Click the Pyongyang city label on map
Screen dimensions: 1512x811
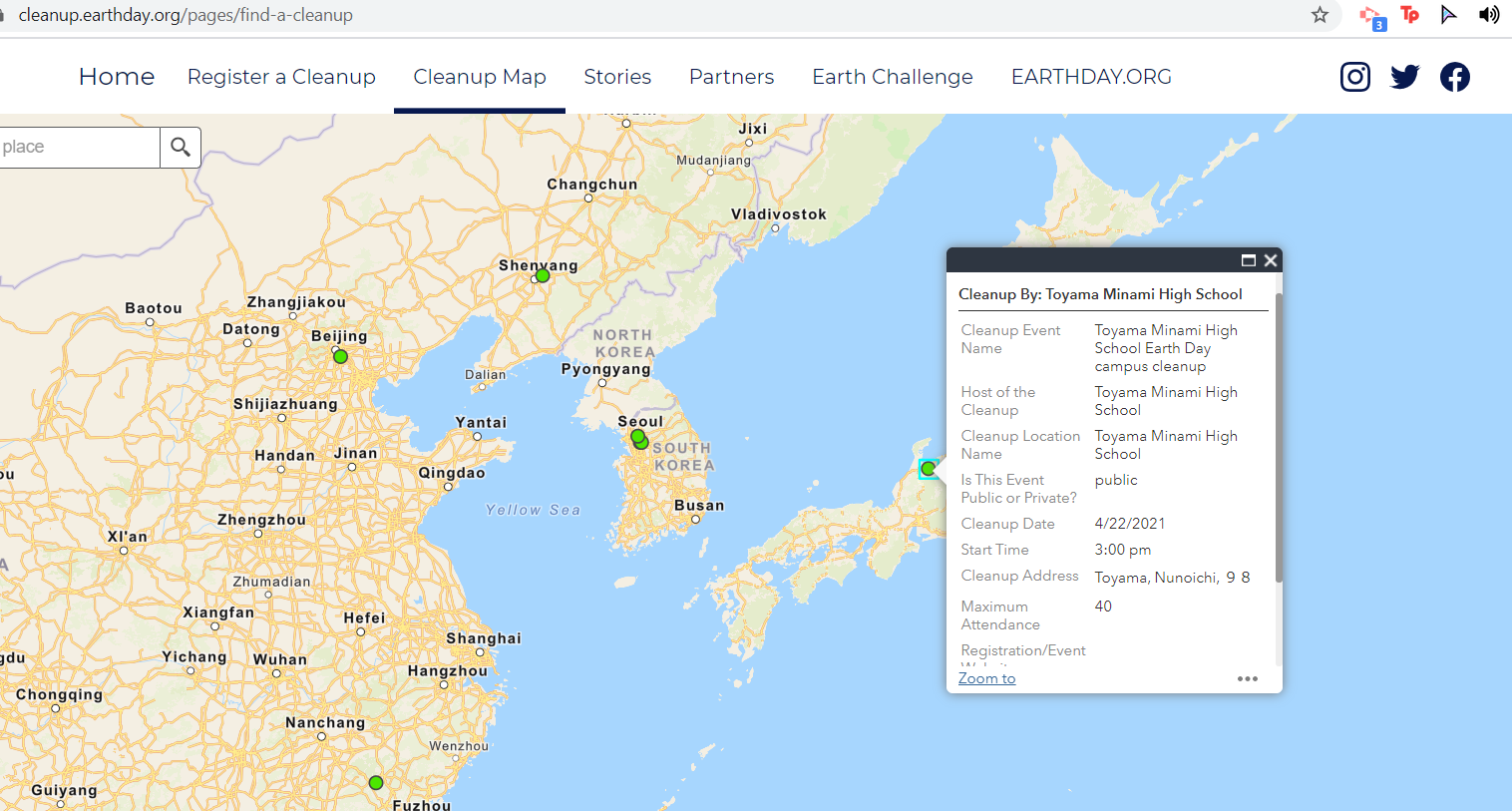tap(606, 369)
